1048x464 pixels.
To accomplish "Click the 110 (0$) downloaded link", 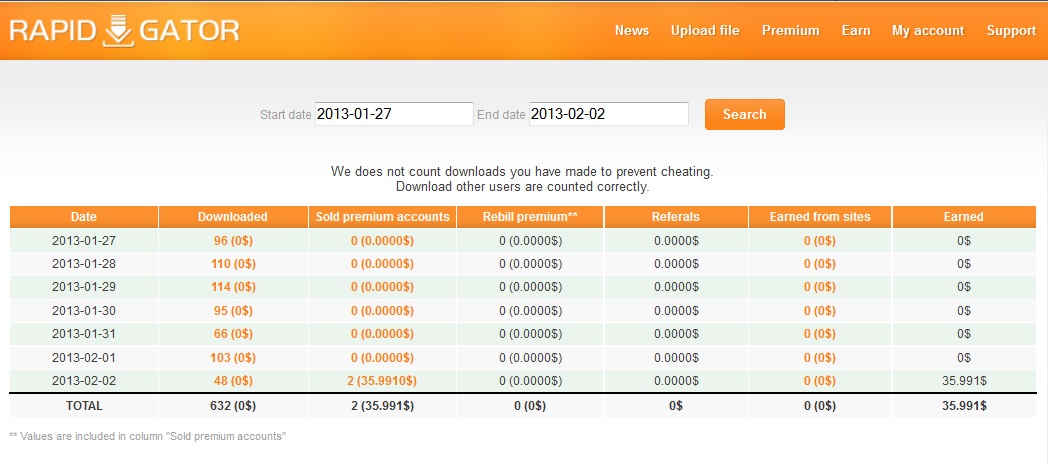I will click(x=232, y=263).
